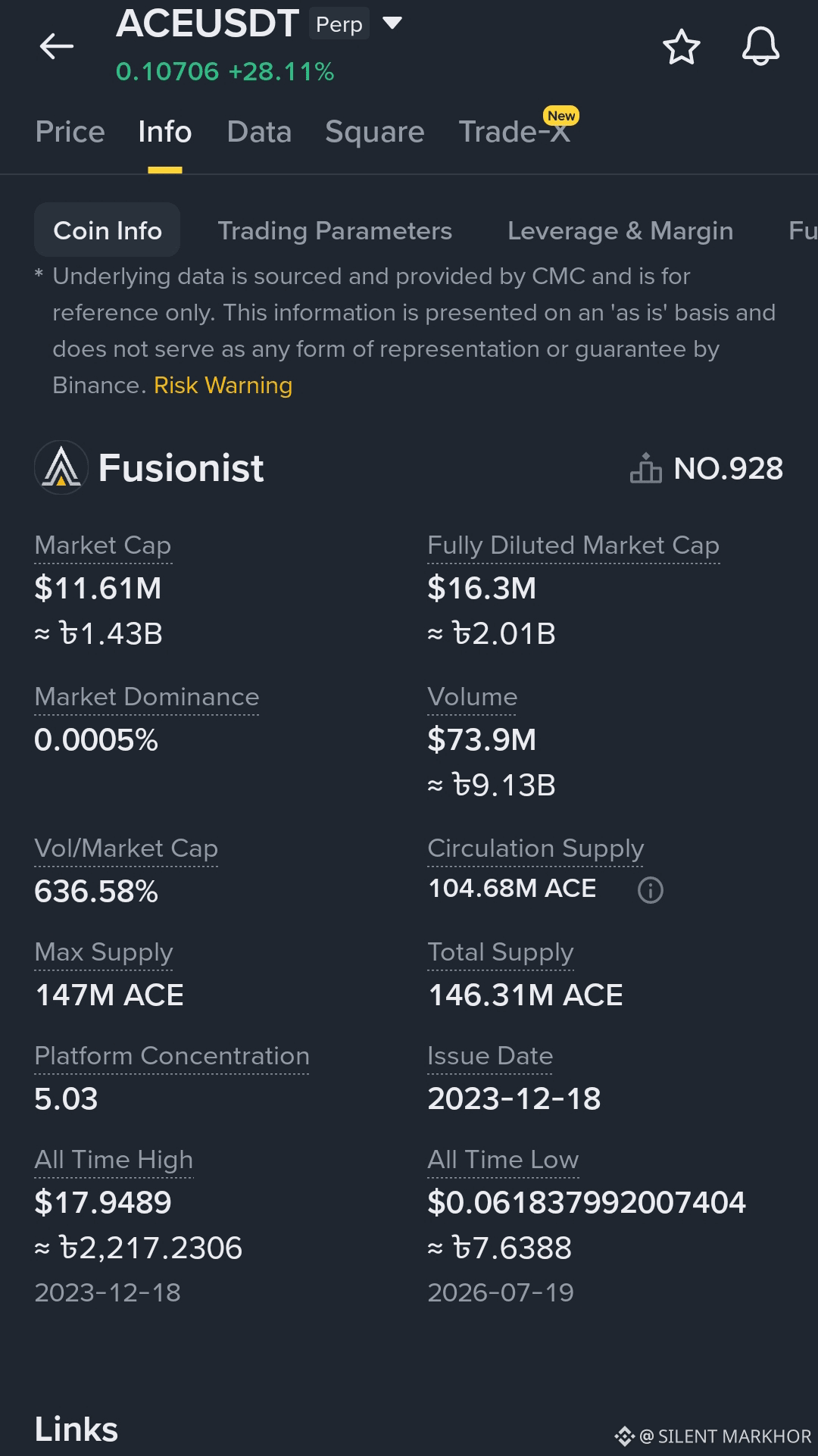Tap the Market Cap label for explanation
The image size is (818, 1456).
coord(103,545)
